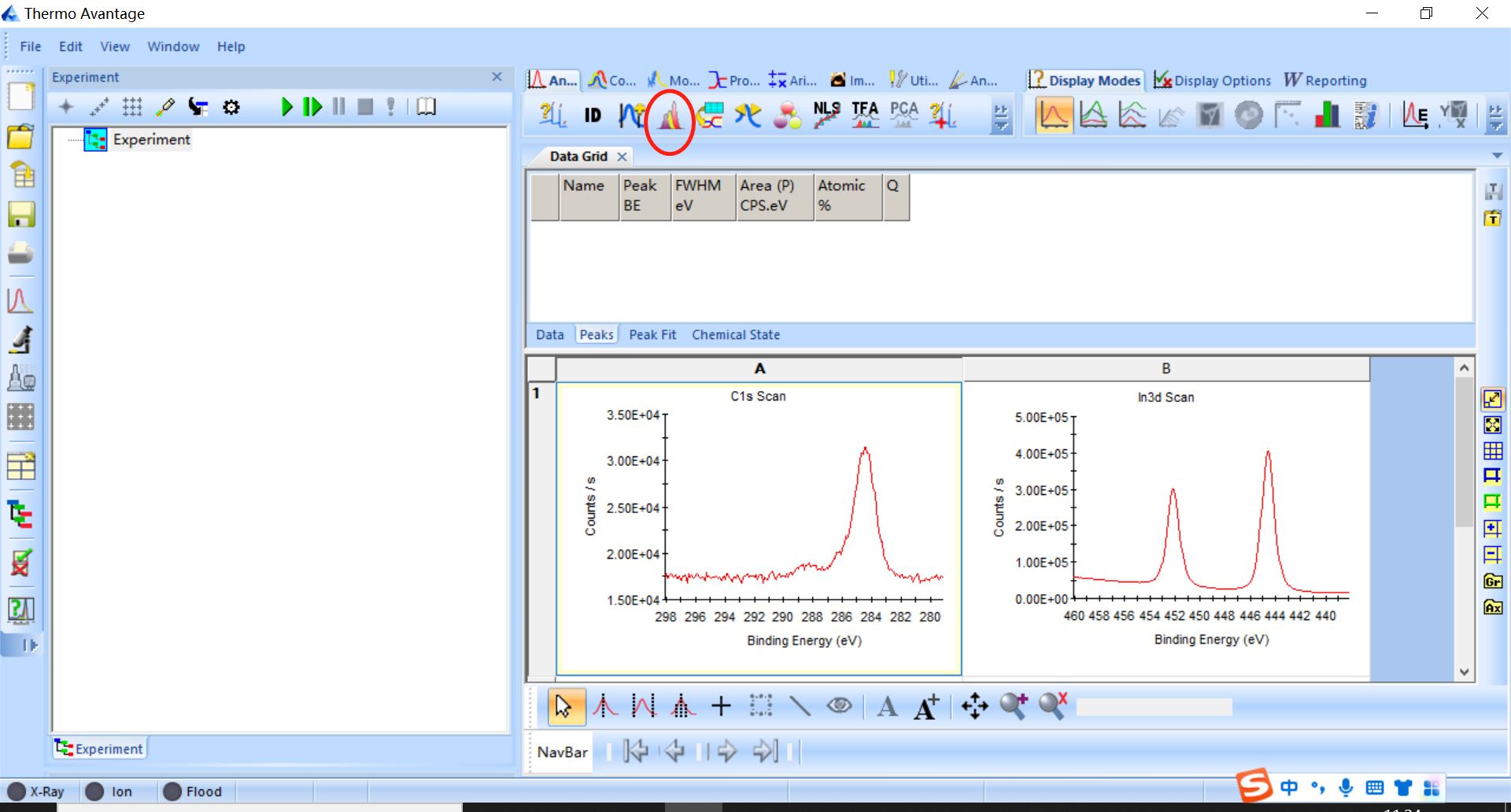Open the Data Grid panel dropdown arrow
The width and height of the screenshot is (1511, 812).
click(x=1497, y=156)
